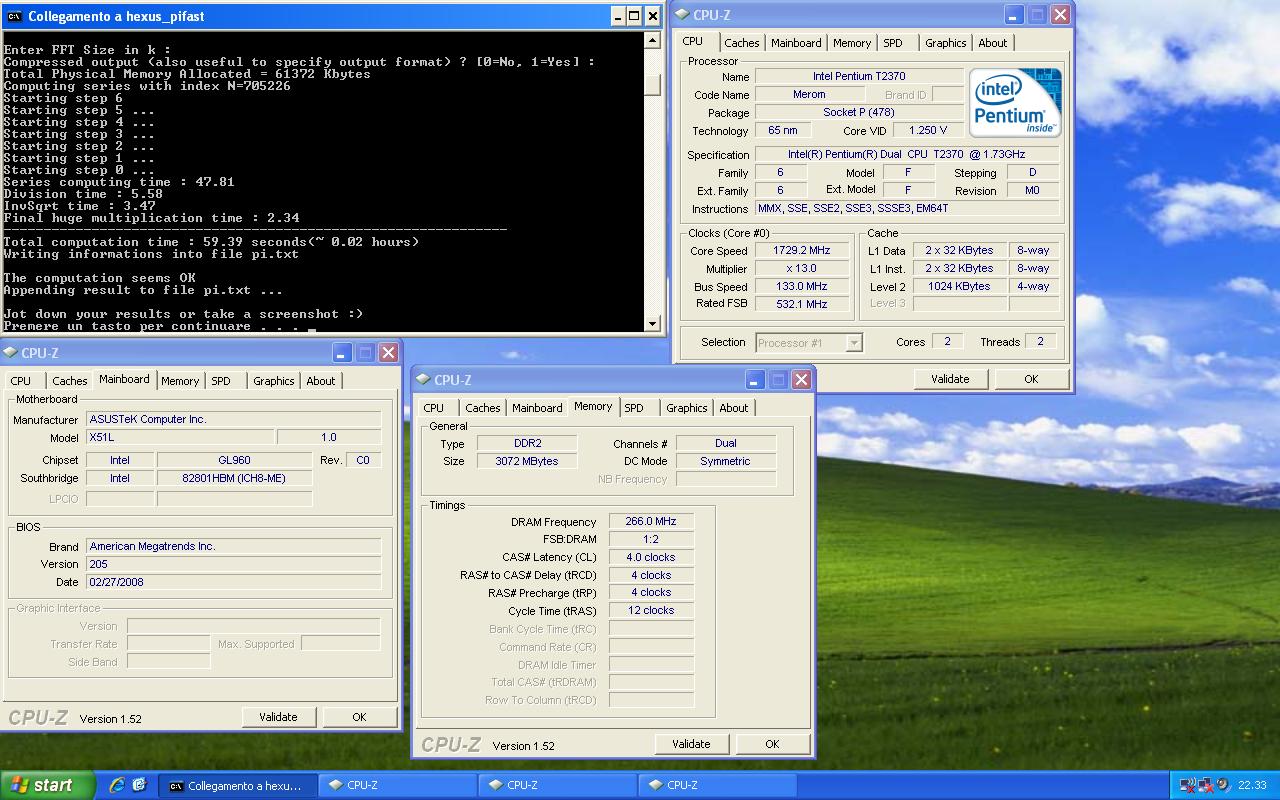Activate the second CPU-Z taskbar button
The image size is (1280, 800).
tap(558, 785)
